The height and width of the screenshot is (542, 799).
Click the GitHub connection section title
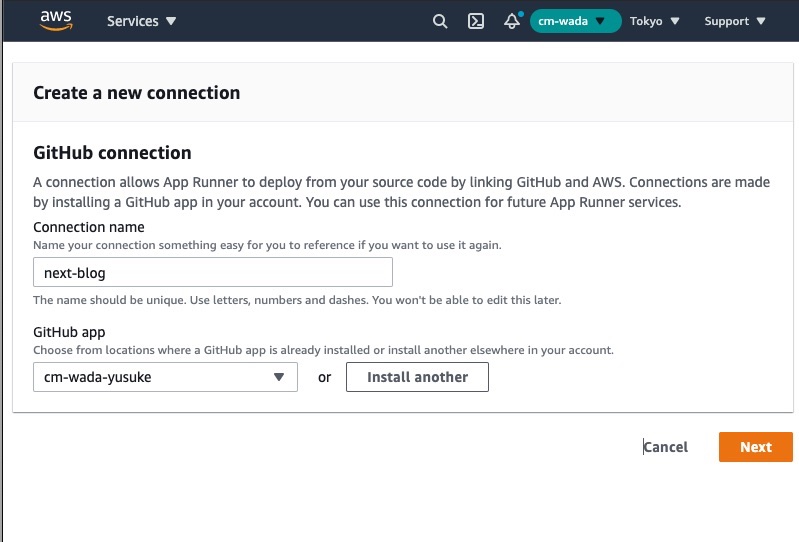[x=112, y=153]
